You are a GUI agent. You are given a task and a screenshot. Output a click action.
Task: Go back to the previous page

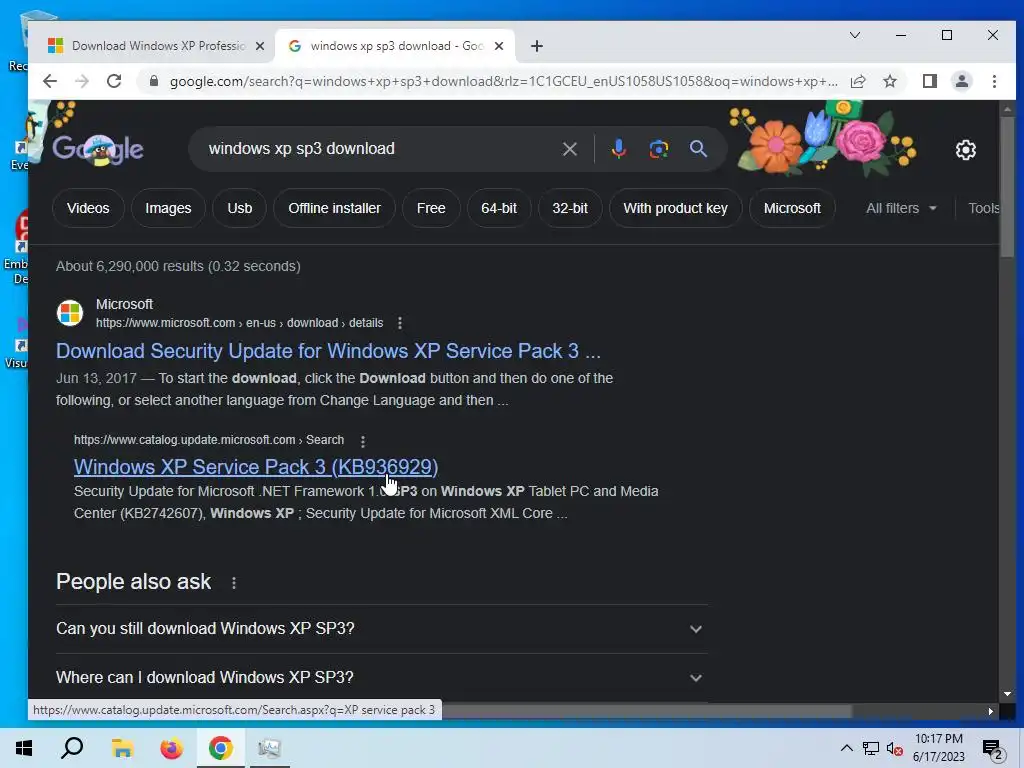[x=50, y=81]
